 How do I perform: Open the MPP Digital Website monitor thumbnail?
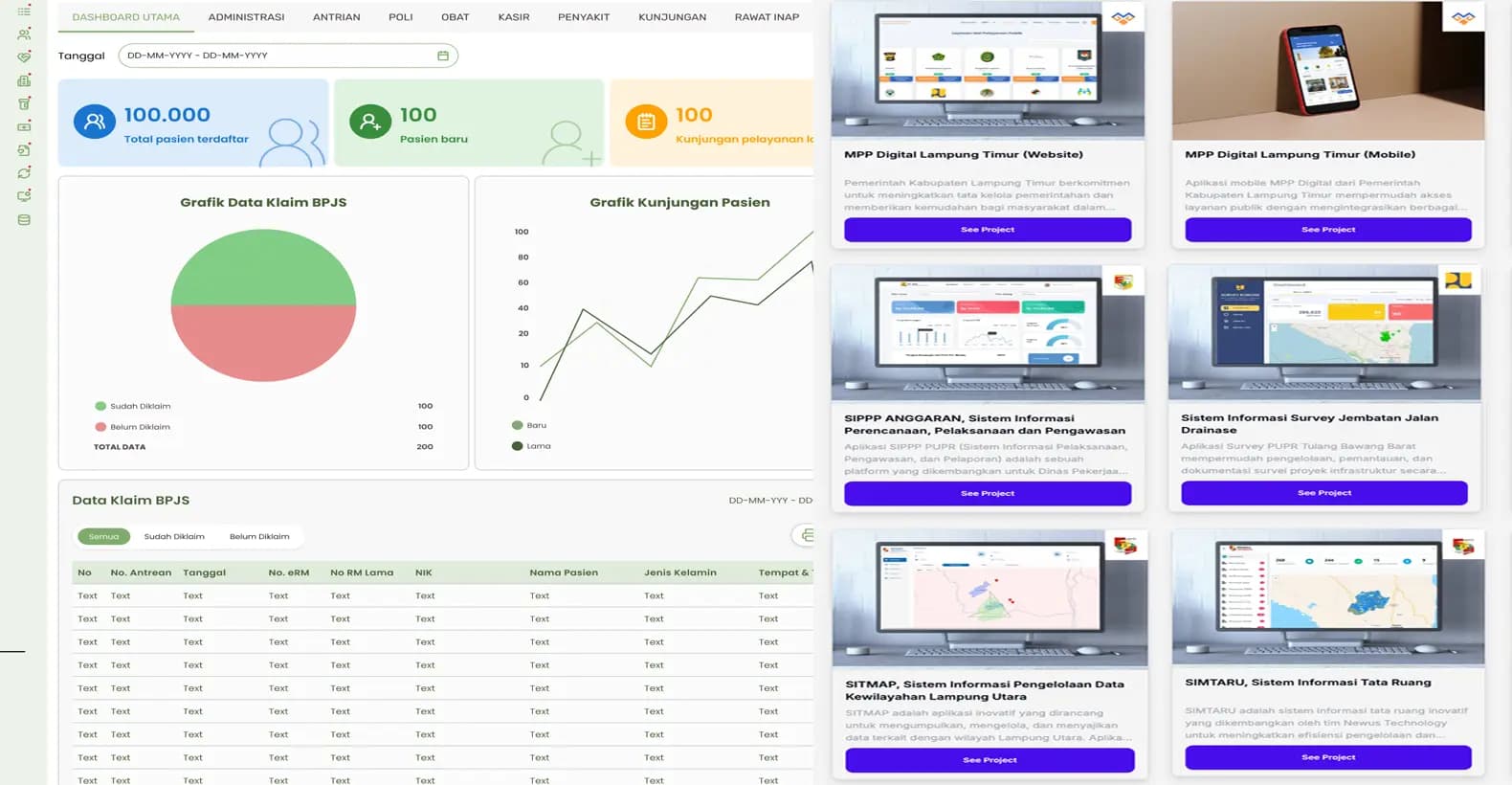(x=988, y=69)
